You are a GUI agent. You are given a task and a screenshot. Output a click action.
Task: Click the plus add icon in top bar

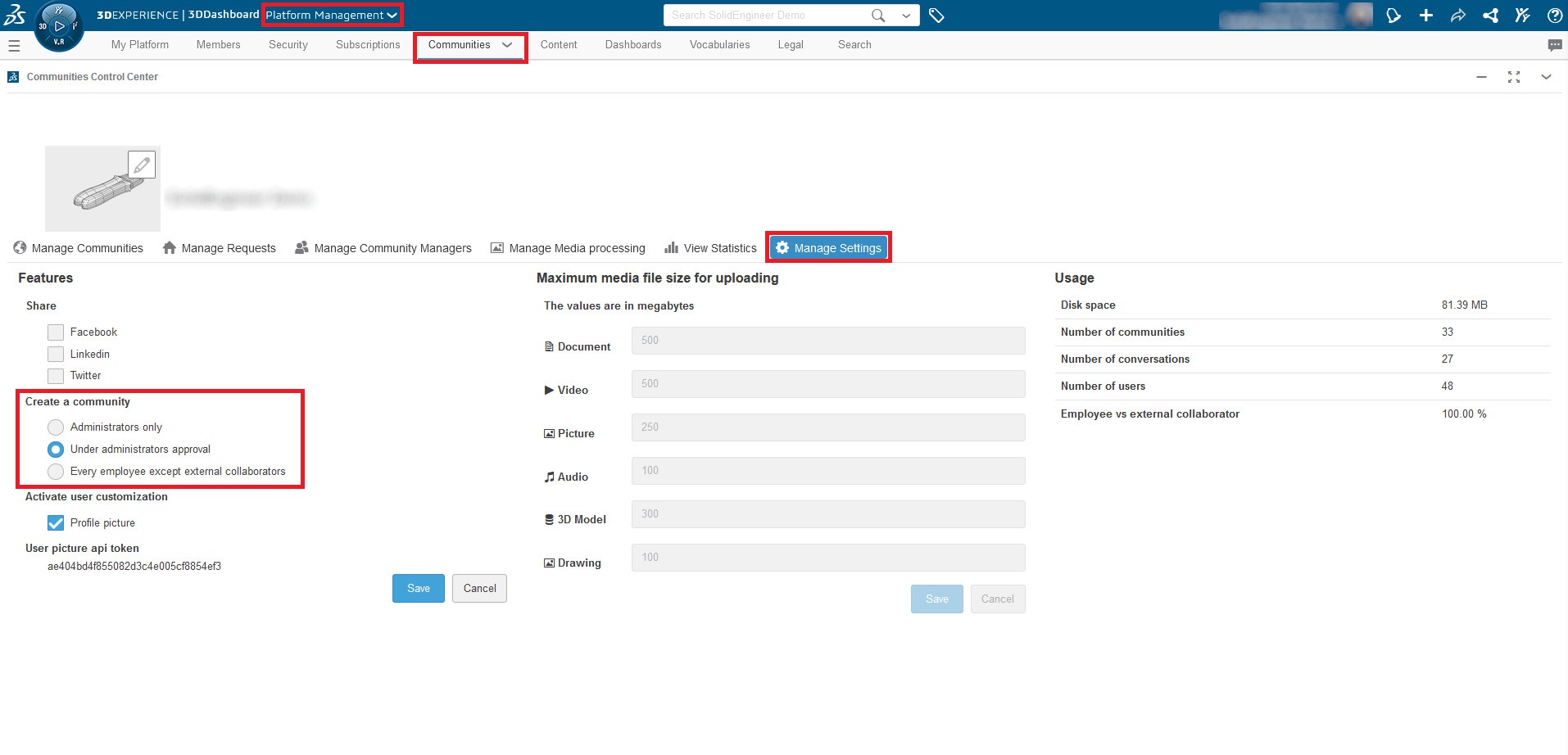point(1425,16)
